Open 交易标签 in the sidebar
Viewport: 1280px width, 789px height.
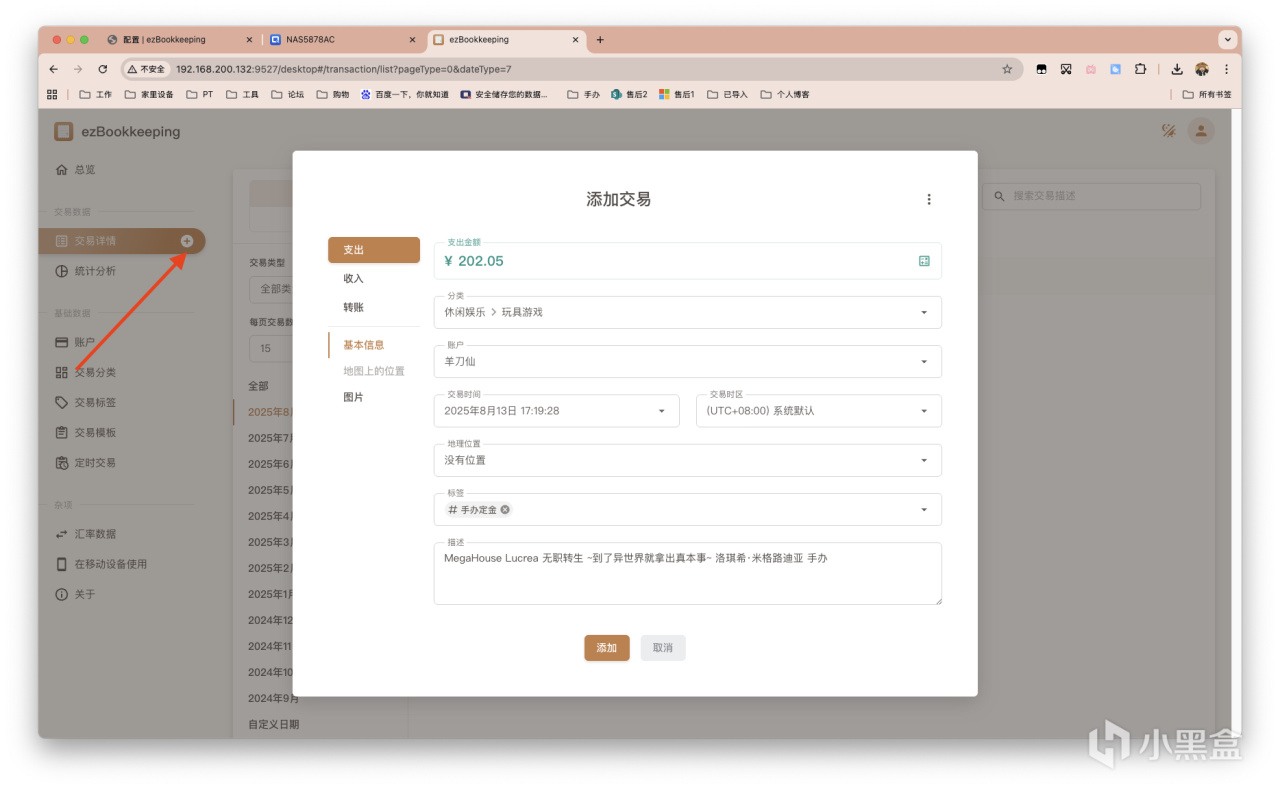(86, 402)
